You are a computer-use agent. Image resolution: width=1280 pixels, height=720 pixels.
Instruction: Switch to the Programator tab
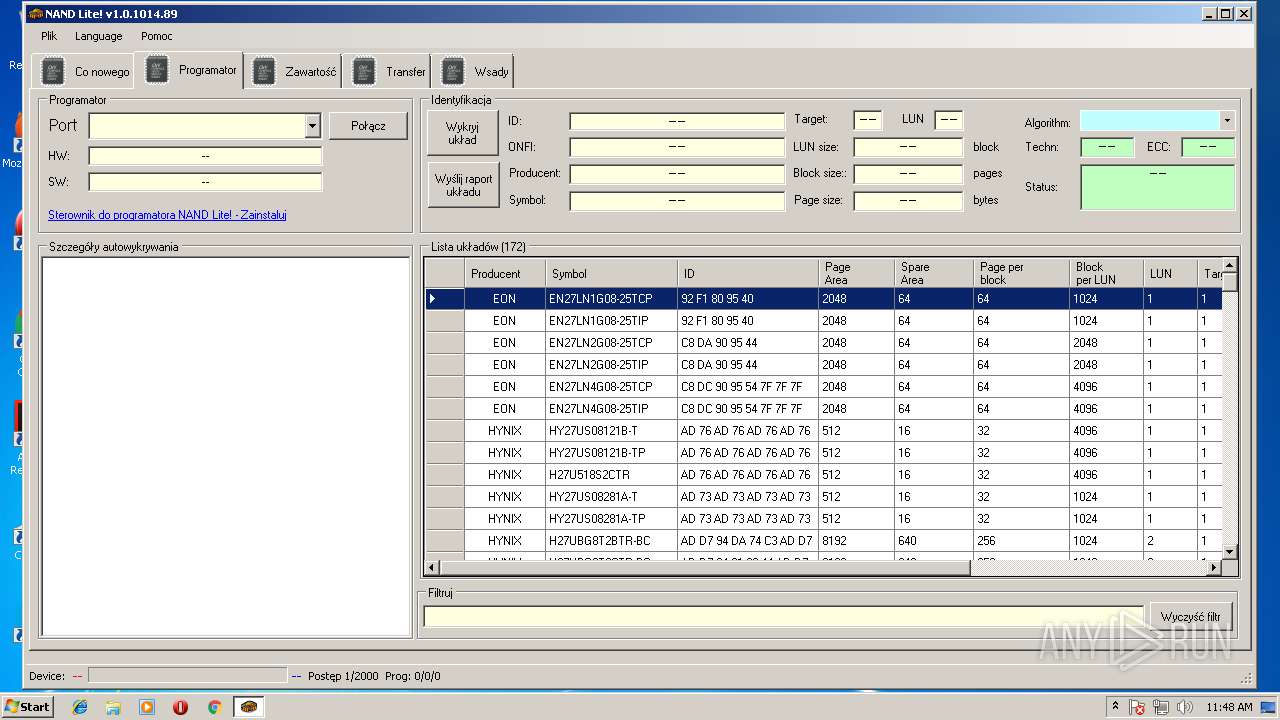tap(191, 70)
